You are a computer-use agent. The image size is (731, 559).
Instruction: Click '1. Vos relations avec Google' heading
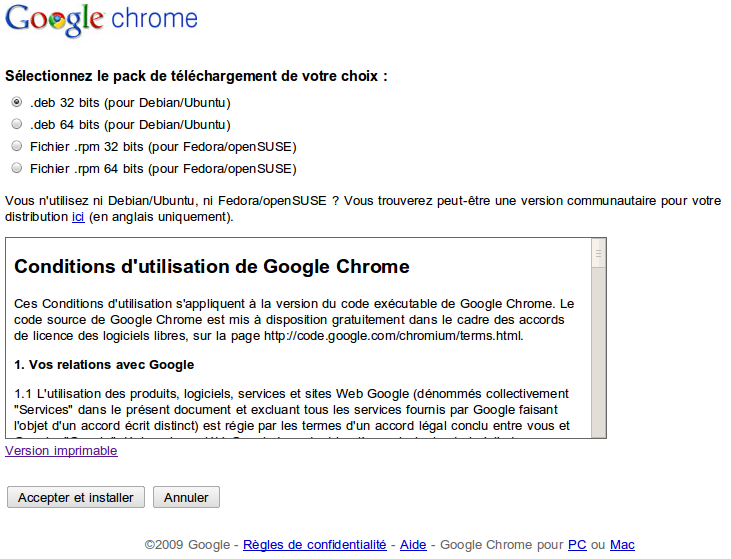tap(104, 365)
